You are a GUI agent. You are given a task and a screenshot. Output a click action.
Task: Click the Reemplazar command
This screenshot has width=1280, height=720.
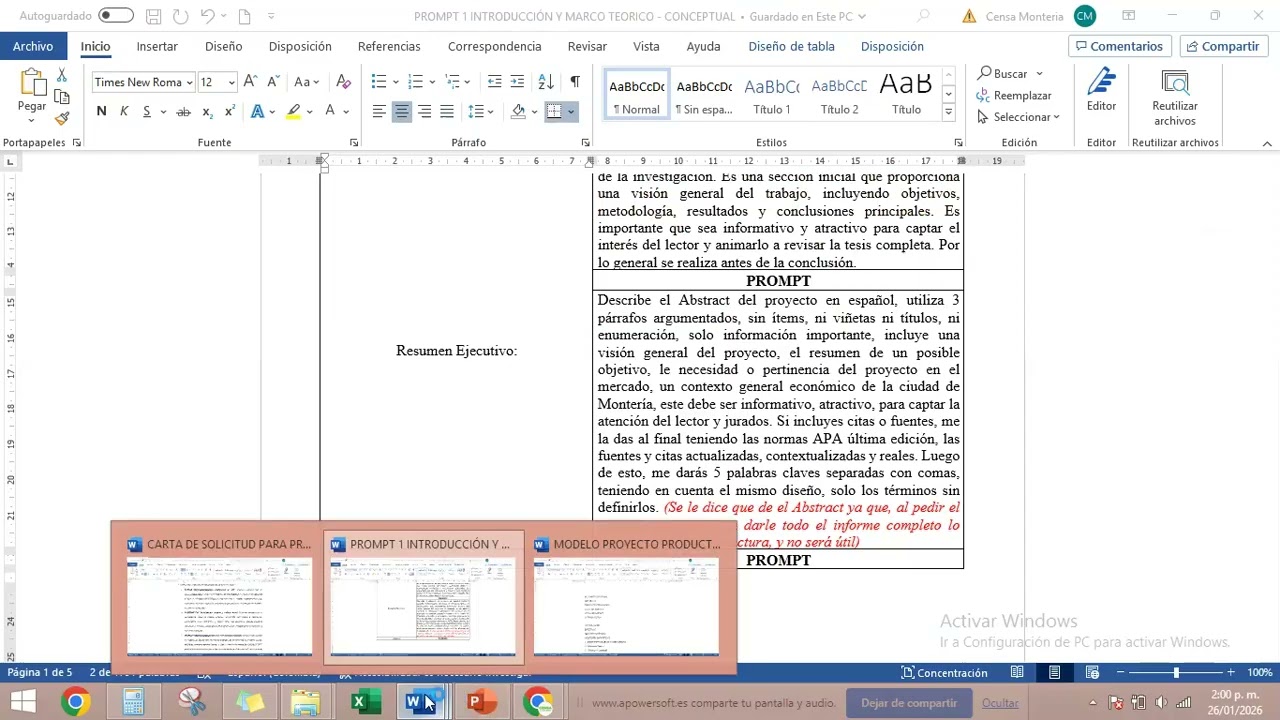(1014, 96)
